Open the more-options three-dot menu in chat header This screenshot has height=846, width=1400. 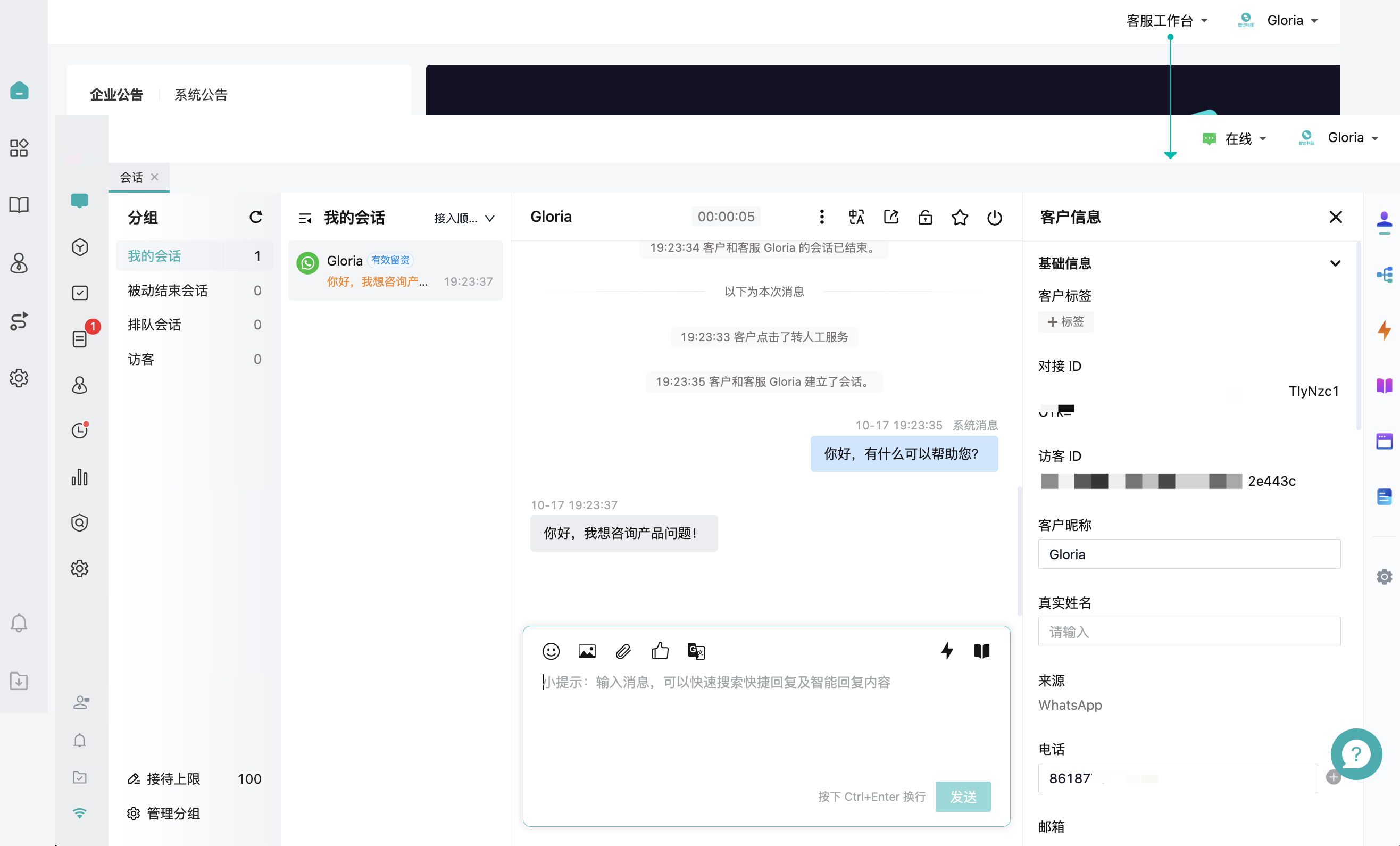pyautogui.click(x=822, y=217)
